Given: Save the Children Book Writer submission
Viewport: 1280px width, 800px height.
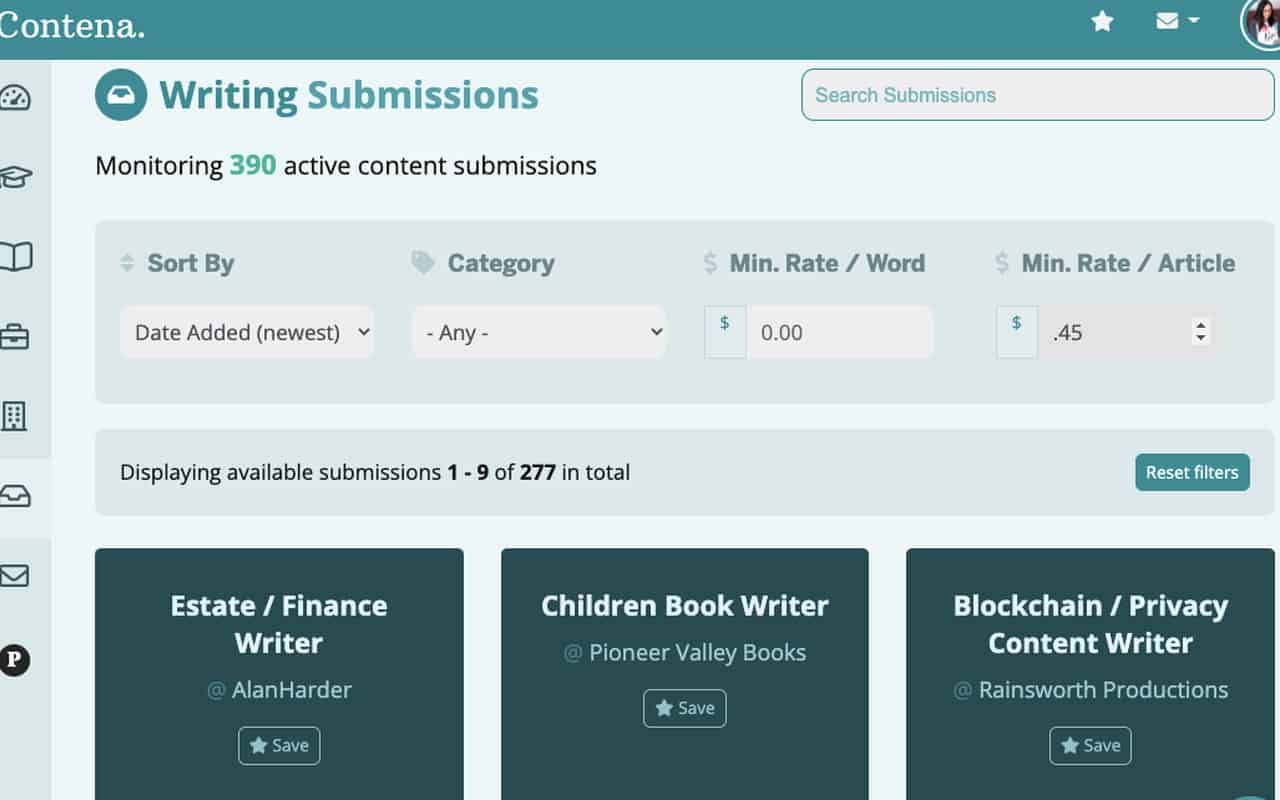Looking at the screenshot, I should (x=684, y=708).
